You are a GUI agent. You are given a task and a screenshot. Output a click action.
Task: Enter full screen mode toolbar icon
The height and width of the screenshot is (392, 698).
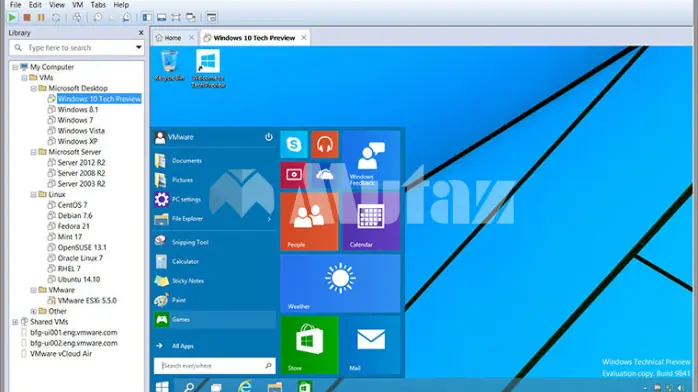pyautogui.click(x=176, y=17)
